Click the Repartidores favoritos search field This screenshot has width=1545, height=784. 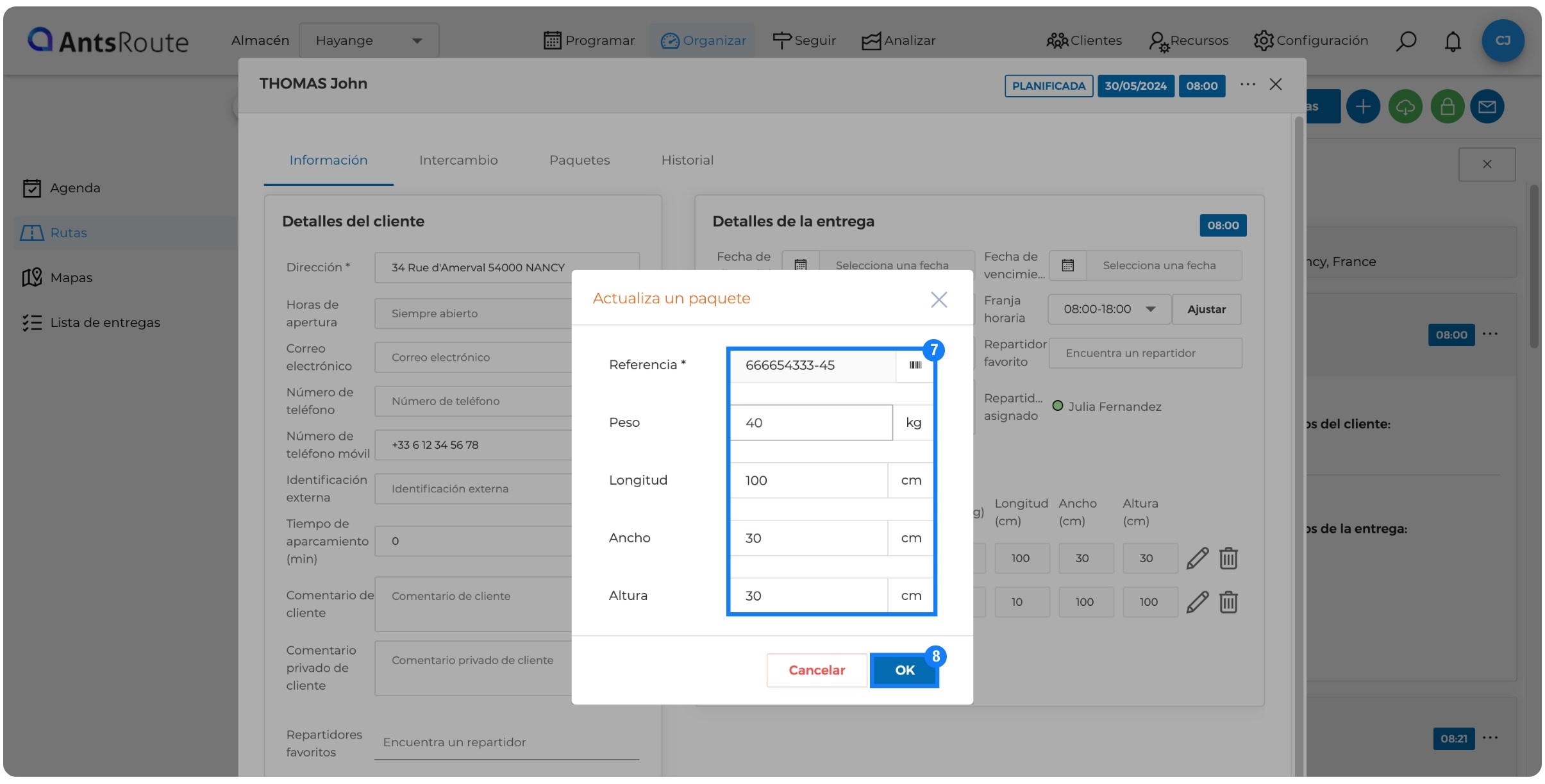click(506, 742)
